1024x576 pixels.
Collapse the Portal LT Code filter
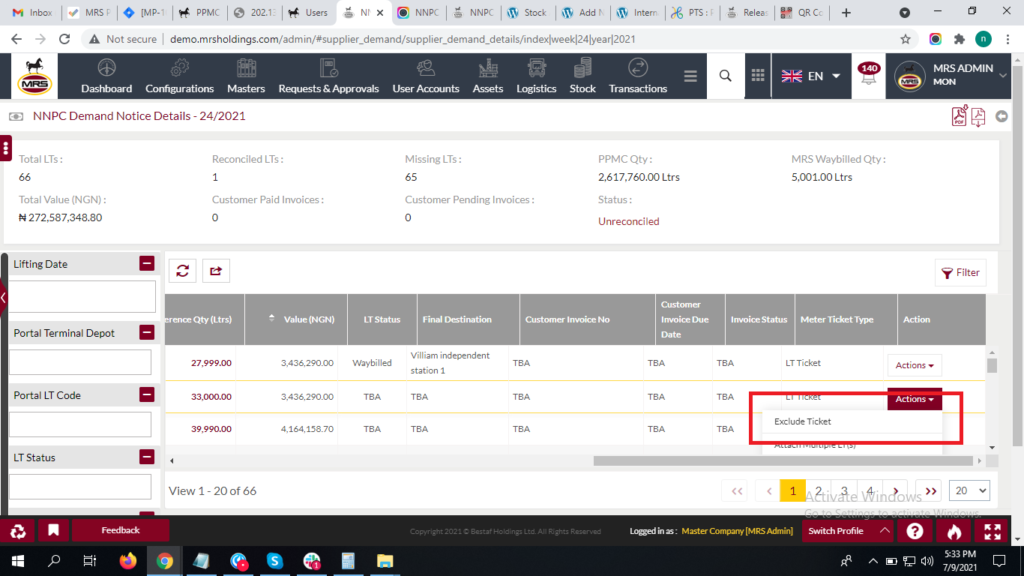coord(147,394)
